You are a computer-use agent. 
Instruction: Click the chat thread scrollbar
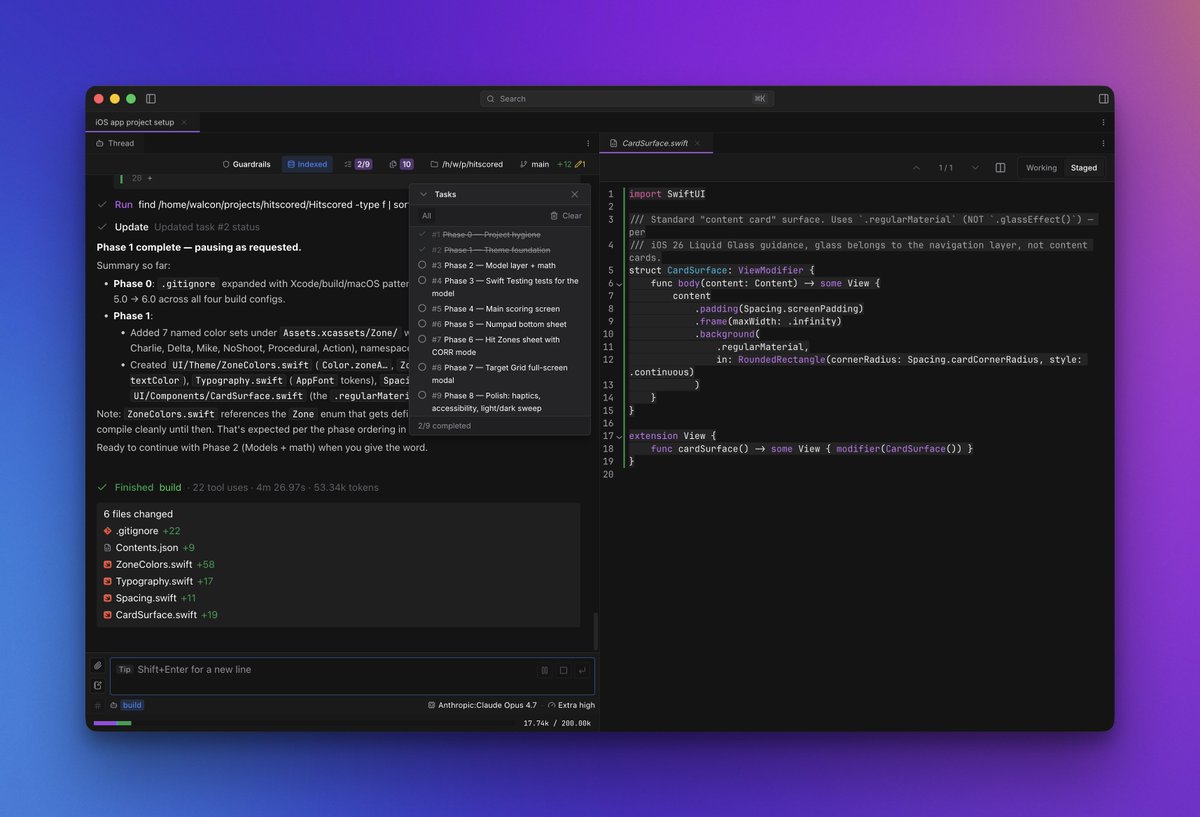tap(595, 630)
